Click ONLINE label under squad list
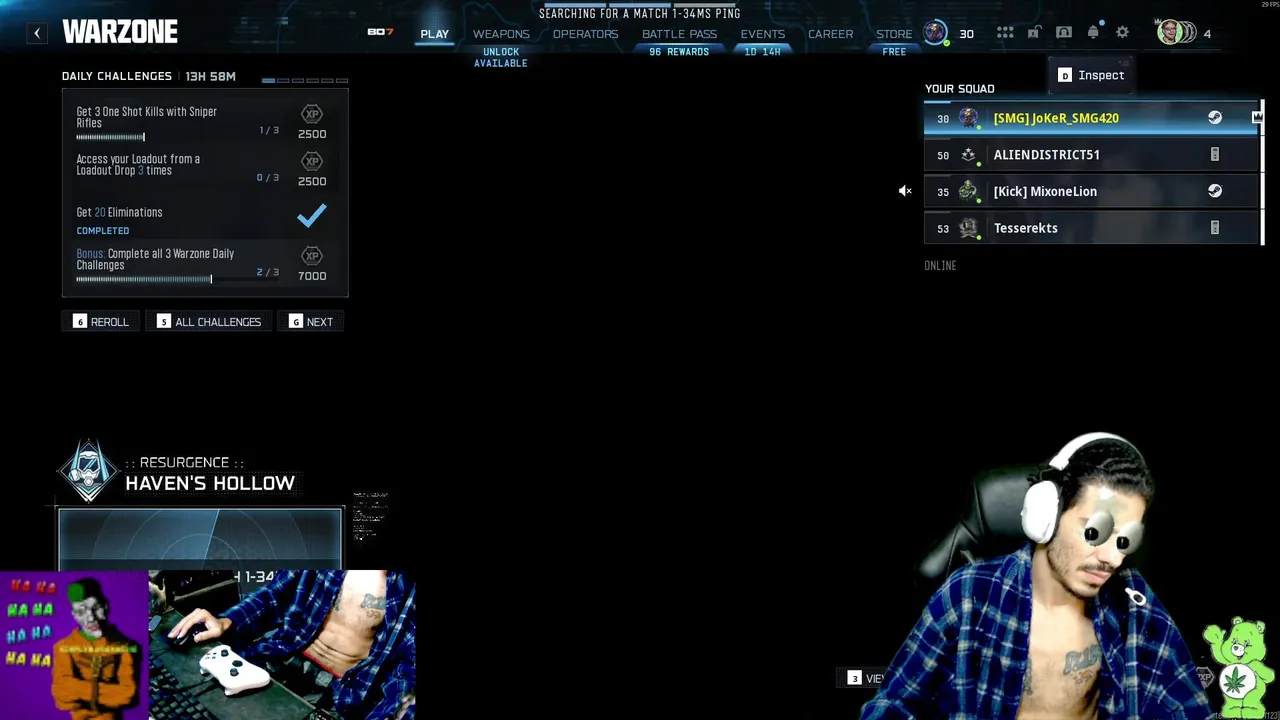This screenshot has width=1280, height=720. [x=940, y=266]
